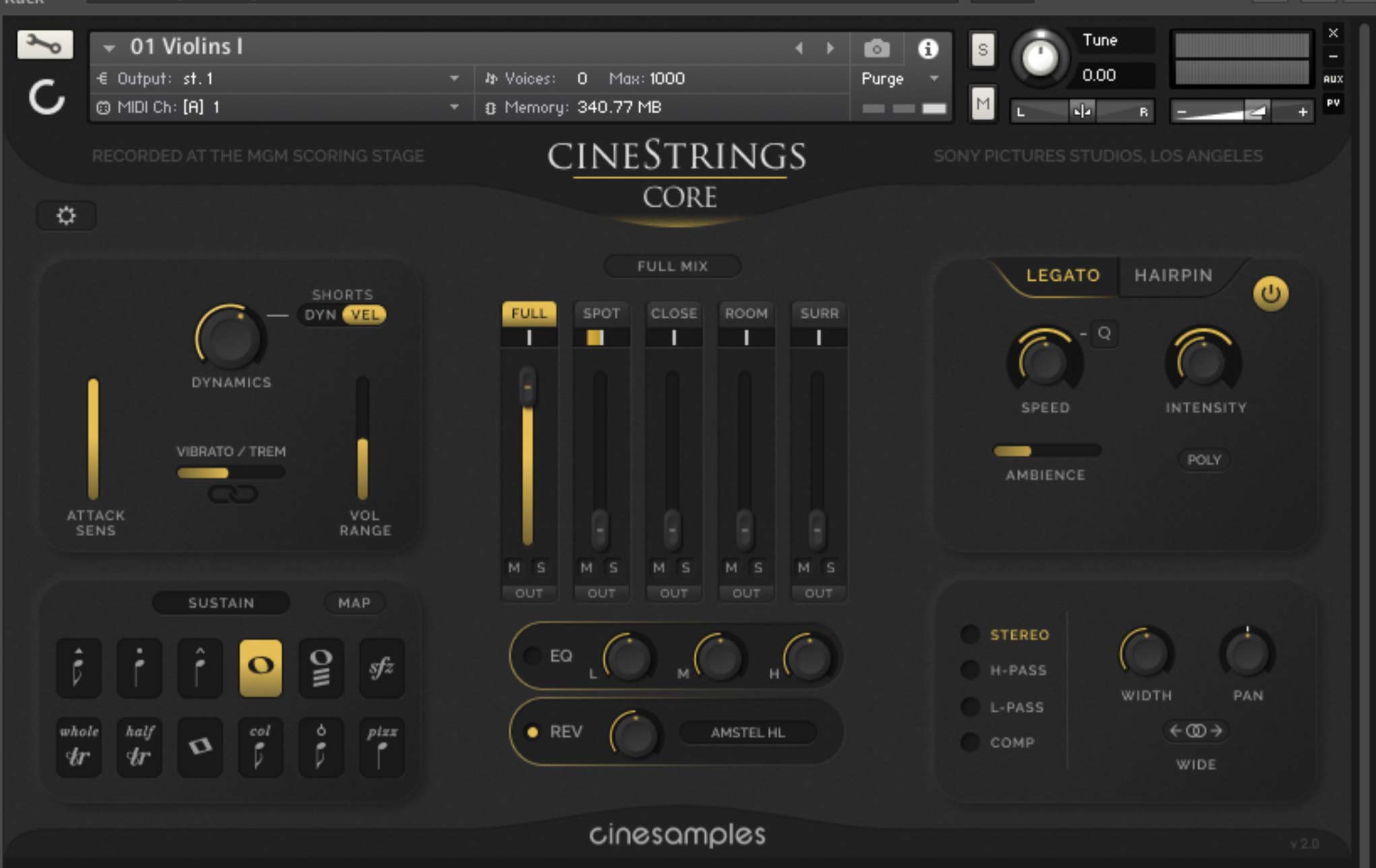The image size is (1376, 868).
Task: Select the col legno articulation icon
Action: [x=261, y=747]
